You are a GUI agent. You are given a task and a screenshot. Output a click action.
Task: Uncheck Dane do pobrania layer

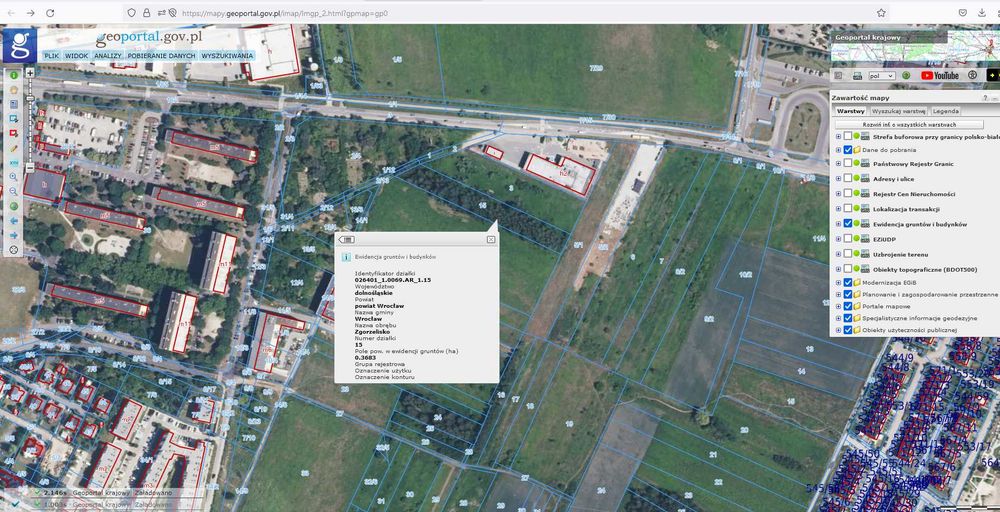coord(848,150)
